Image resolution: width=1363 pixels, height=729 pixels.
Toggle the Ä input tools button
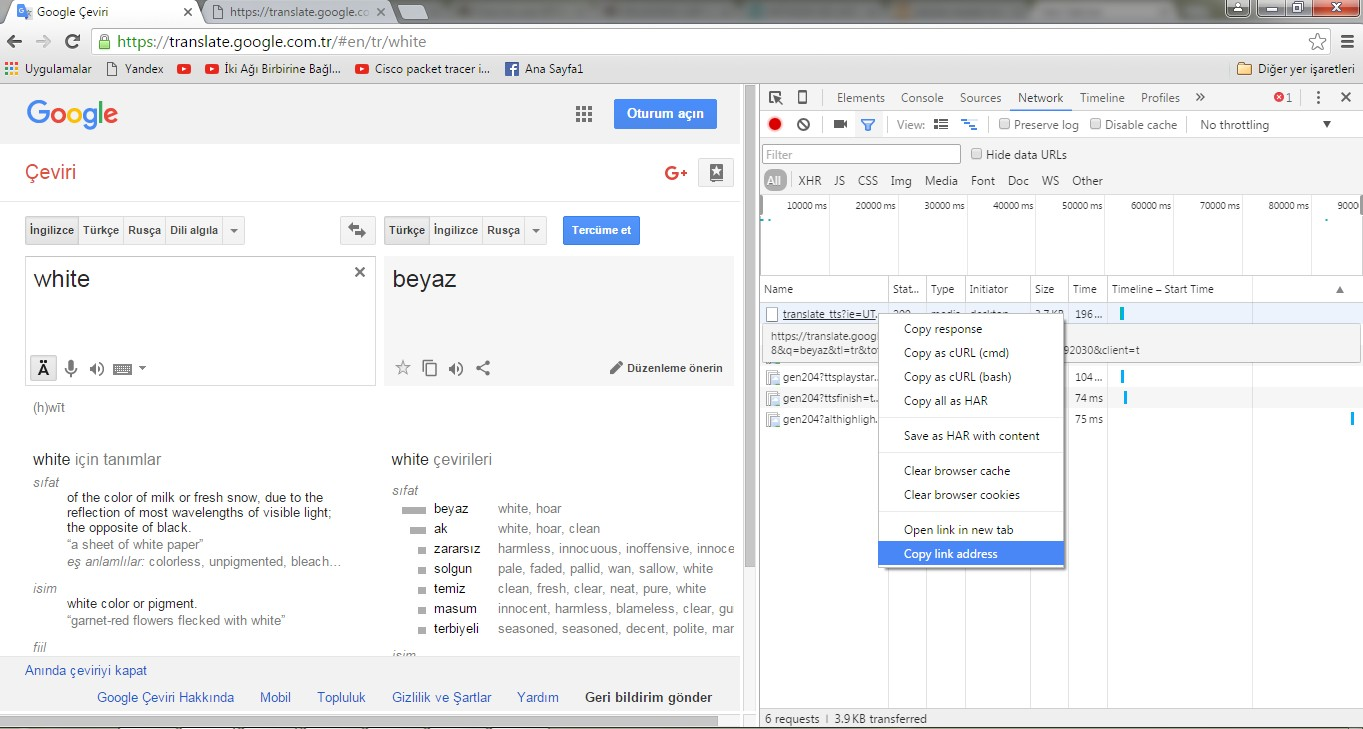43,369
